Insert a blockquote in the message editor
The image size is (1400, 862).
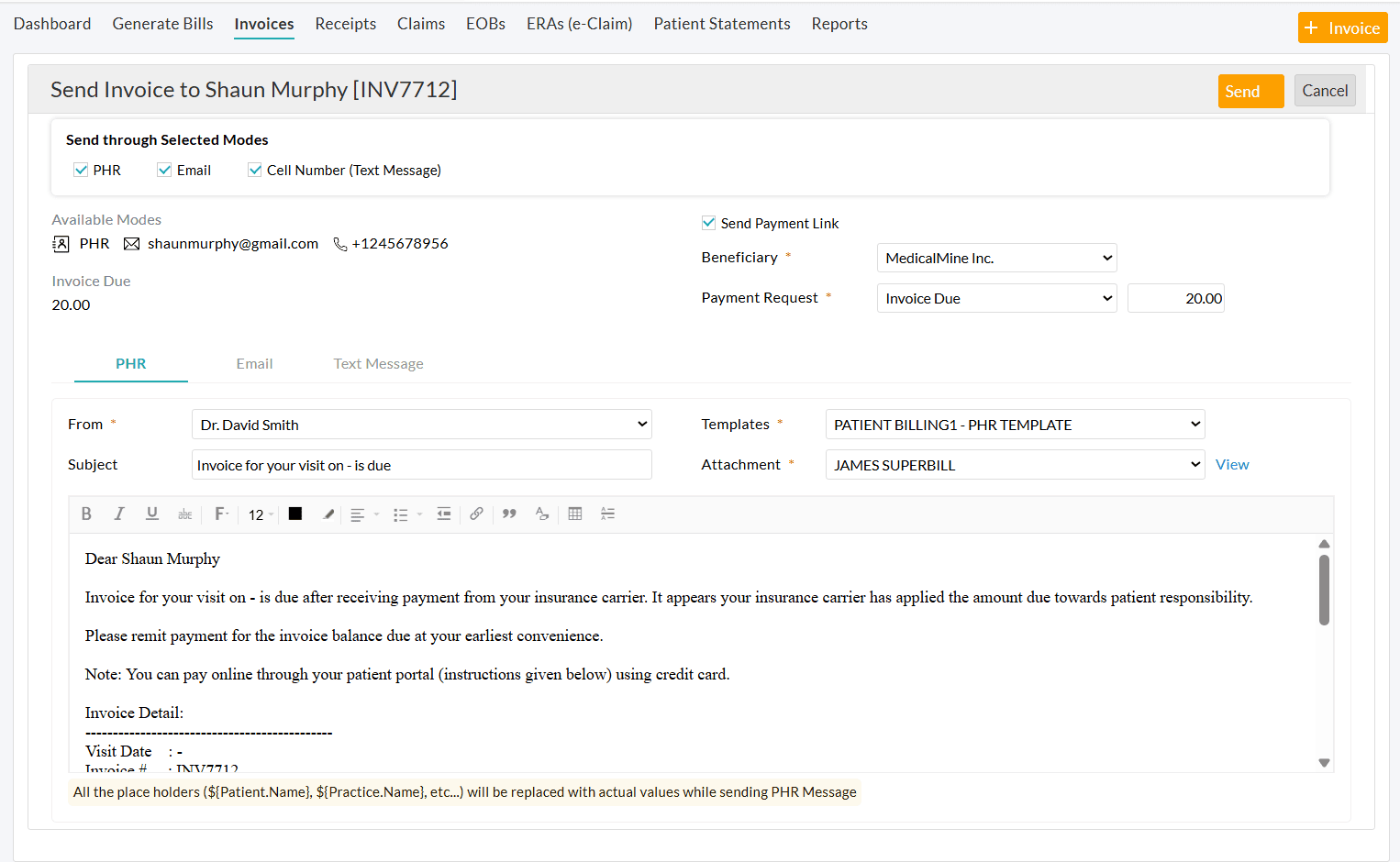tap(509, 514)
